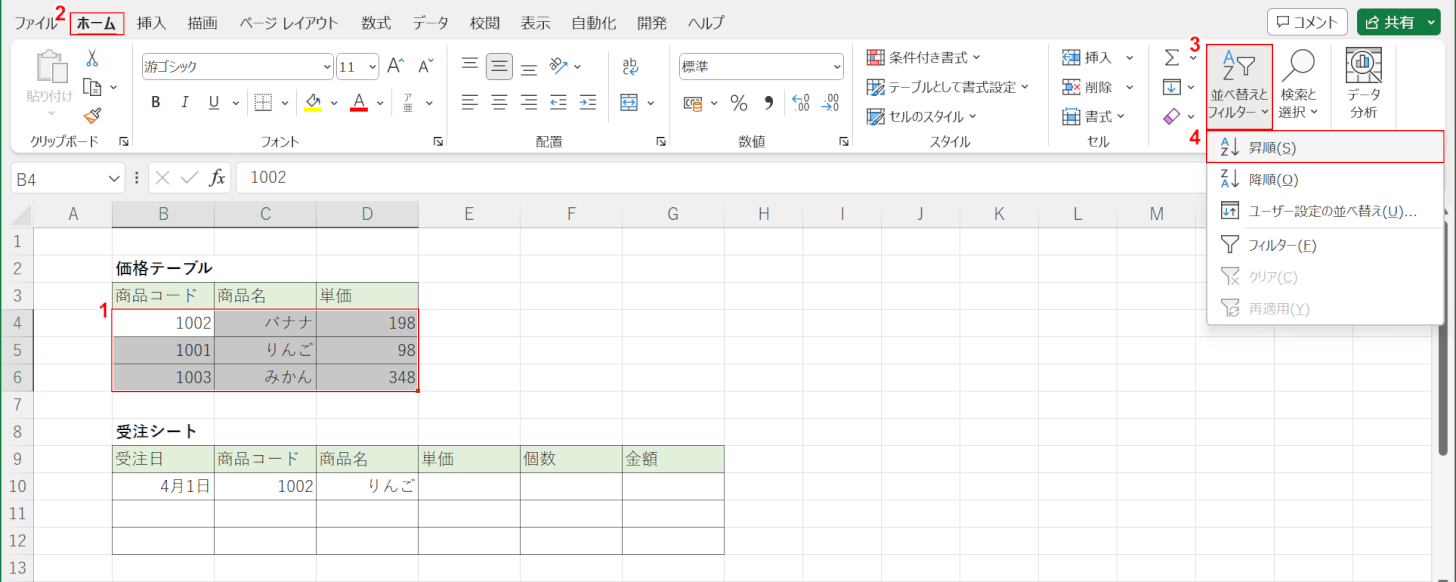Click the cut scissors icon
The width and height of the screenshot is (1456, 582).
pyautogui.click(x=92, y=58)
